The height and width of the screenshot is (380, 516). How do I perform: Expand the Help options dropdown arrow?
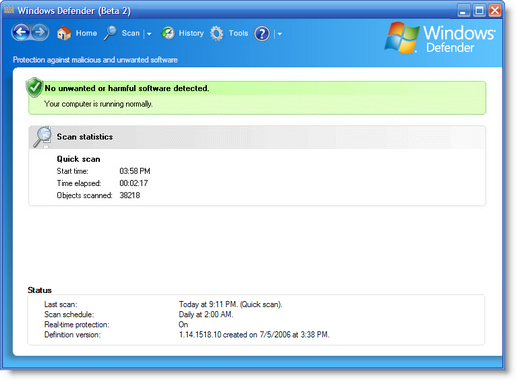(x=280, y=34)
